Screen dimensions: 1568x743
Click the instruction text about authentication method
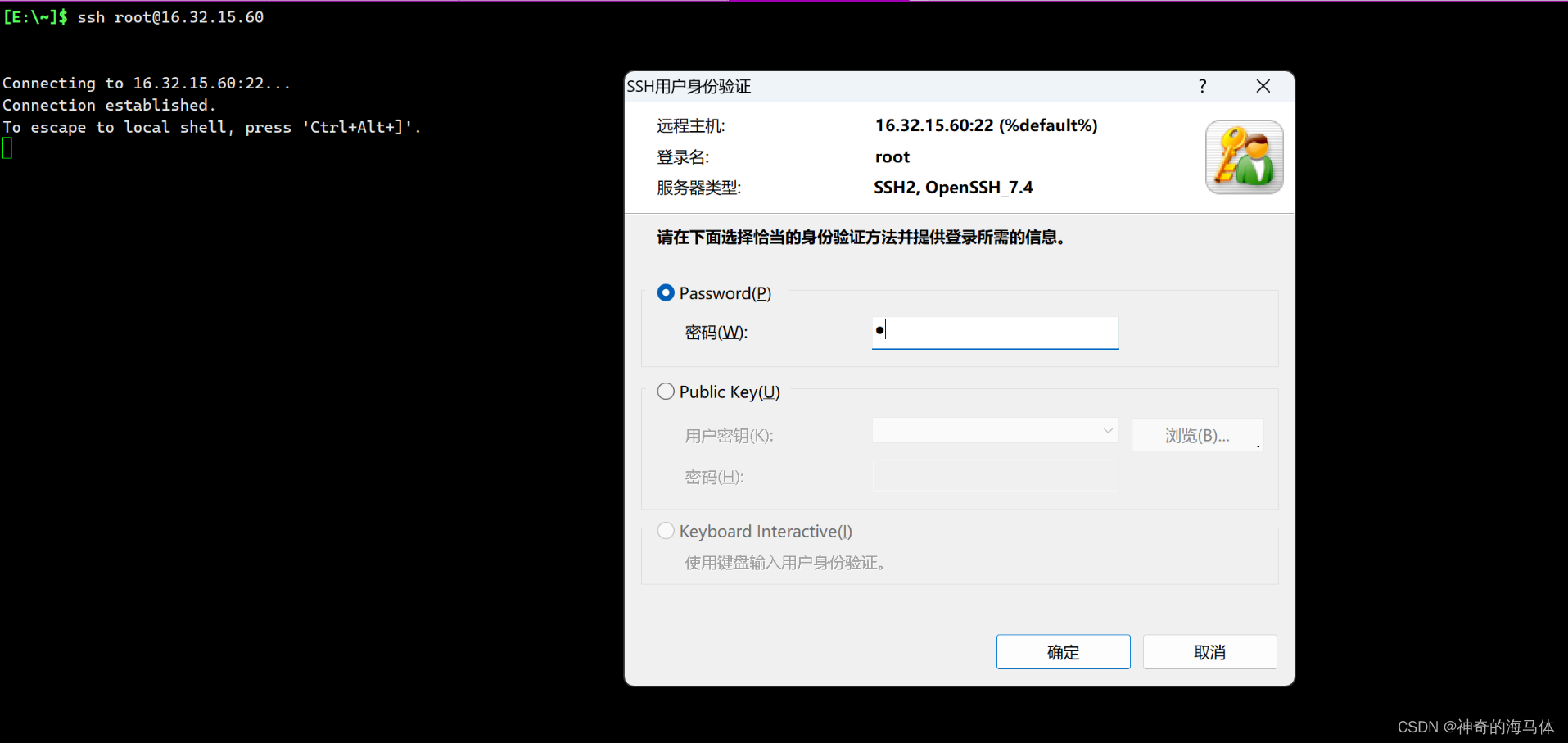point(861,238)
